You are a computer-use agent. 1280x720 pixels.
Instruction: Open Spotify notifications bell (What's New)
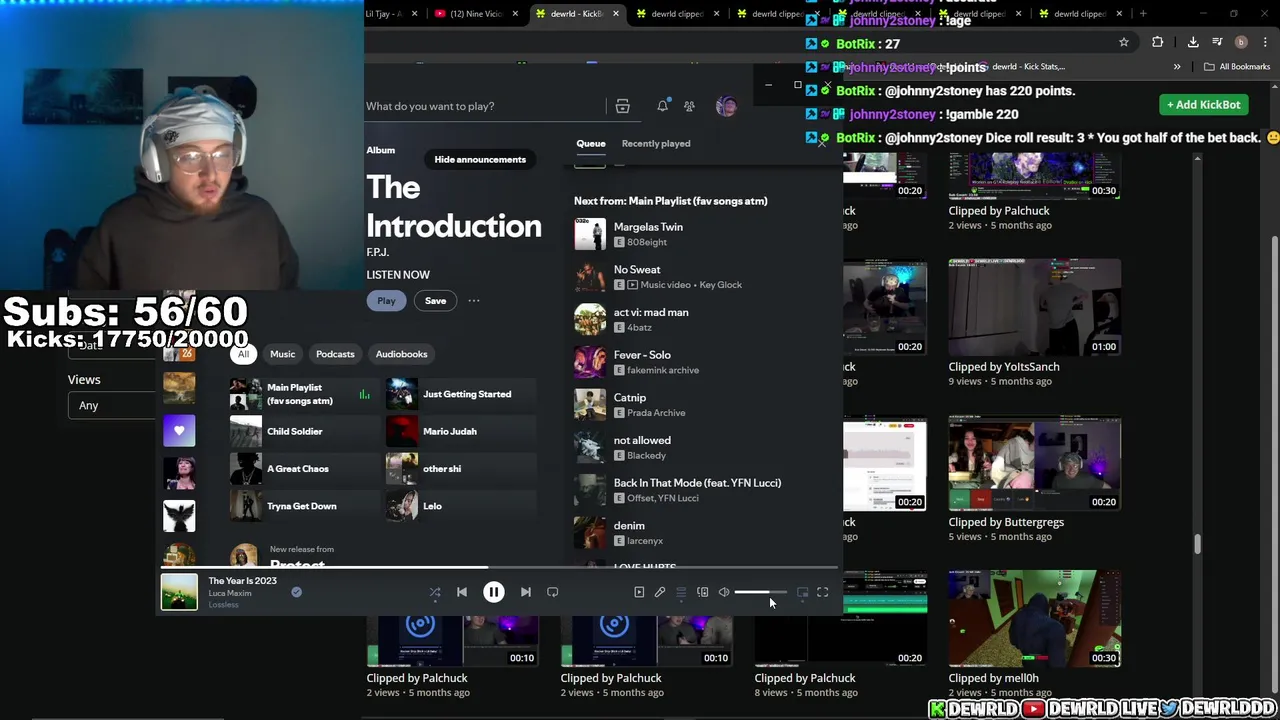click(662, 106)
